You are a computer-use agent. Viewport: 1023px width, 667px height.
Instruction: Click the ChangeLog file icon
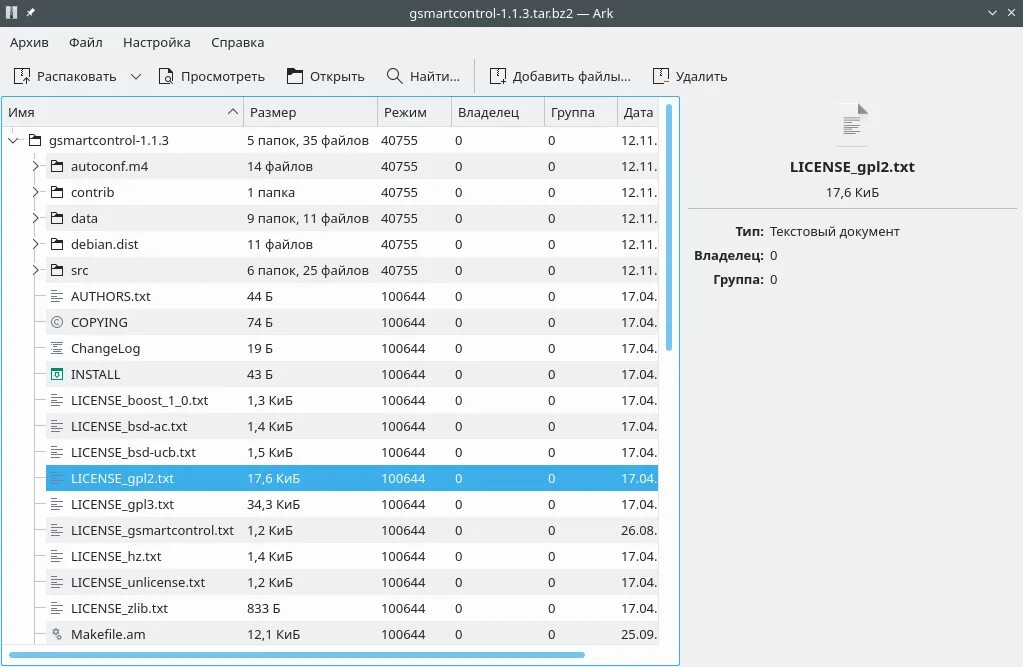(x=57, y=348)
